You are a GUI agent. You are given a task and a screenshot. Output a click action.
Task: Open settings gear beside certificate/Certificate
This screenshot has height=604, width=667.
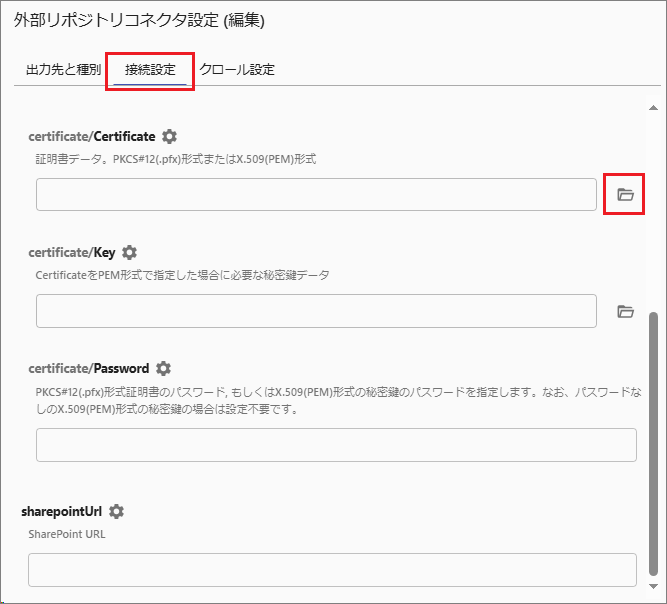[169, 136]
